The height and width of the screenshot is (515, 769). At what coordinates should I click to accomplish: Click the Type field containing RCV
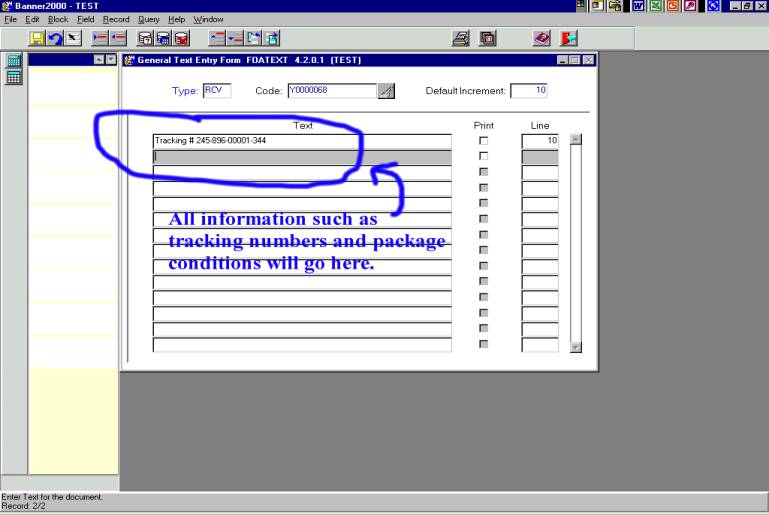coord(217,91)
